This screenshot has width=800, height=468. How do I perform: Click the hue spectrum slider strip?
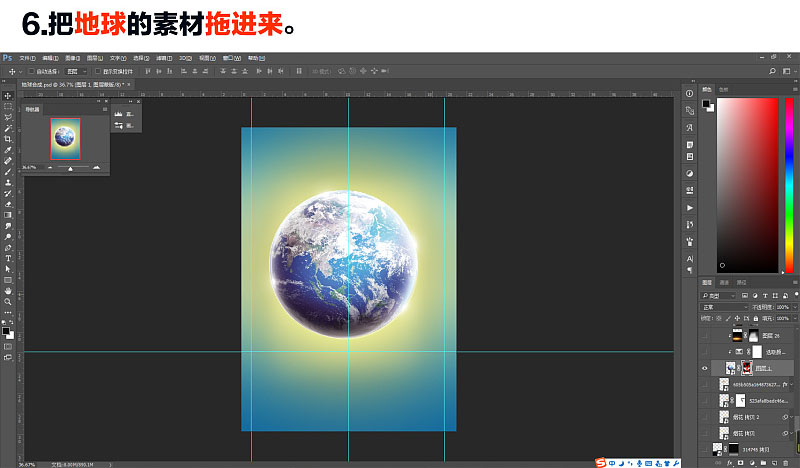click(x=789, y=185)
